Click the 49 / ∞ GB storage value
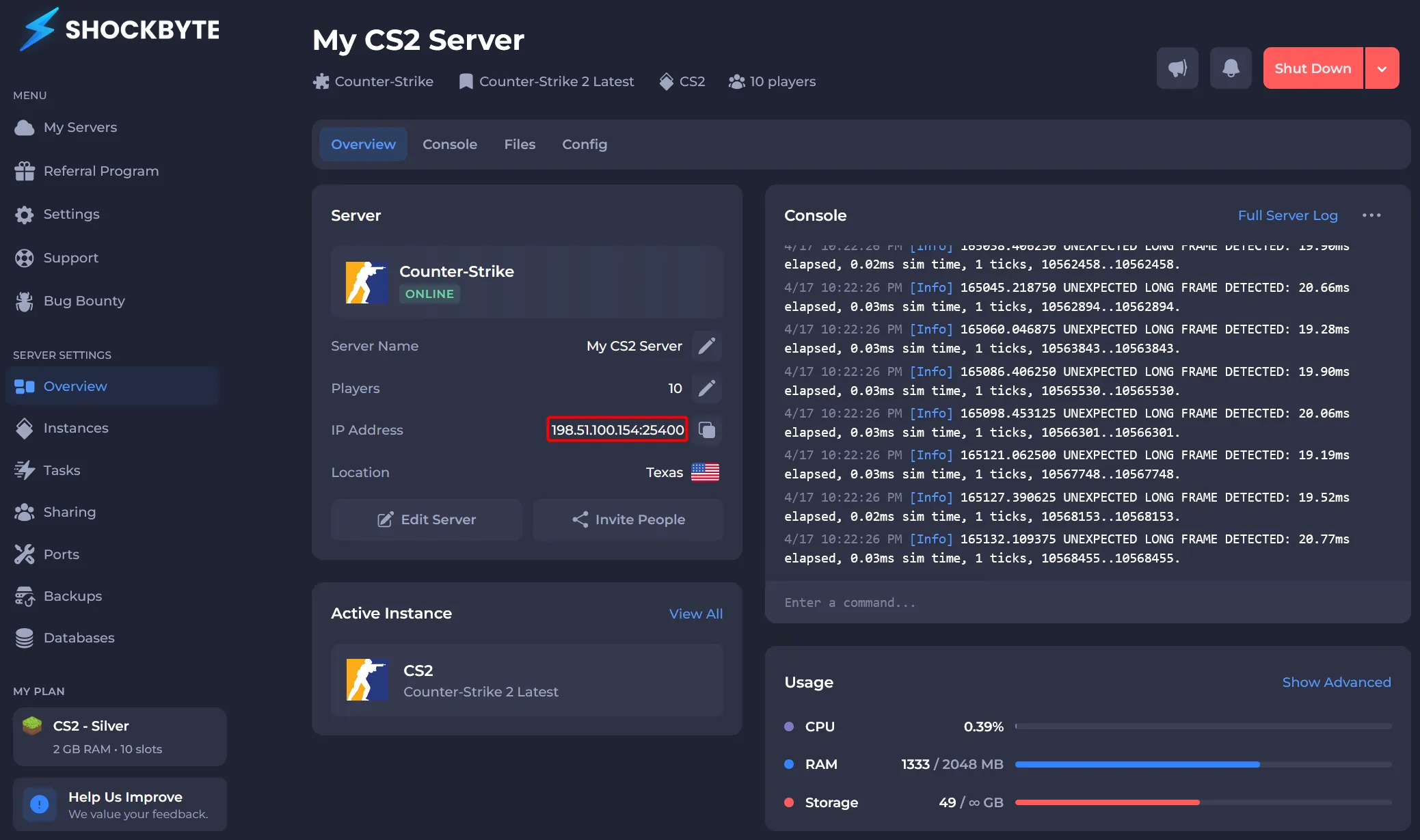The height and width of the screenshot is (840, 1420). click(971, 802)
